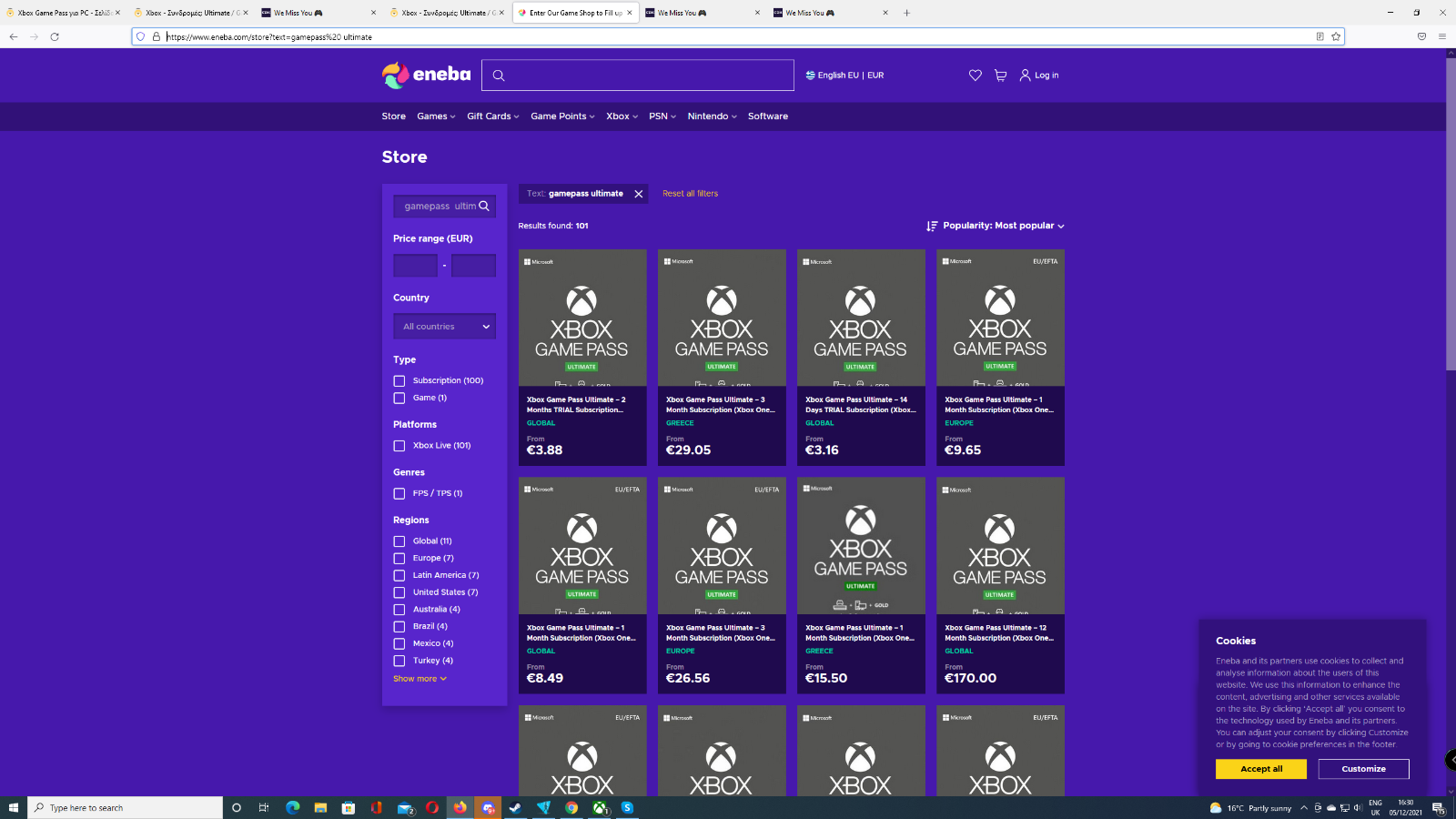
Task: Click the minimum price range field
Action: 416,266
